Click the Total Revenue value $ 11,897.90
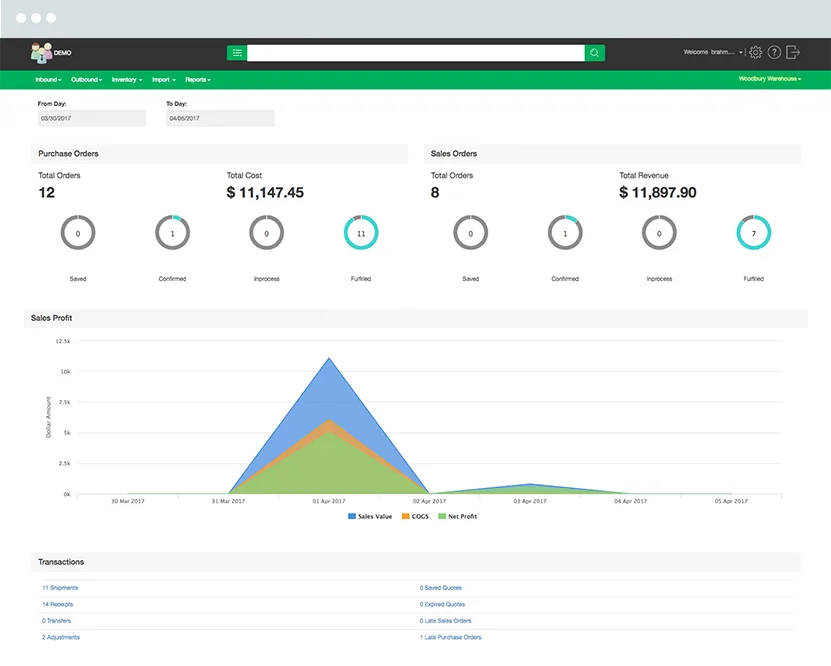The height and width of the screenshot is (666, 831). point(658,192)
